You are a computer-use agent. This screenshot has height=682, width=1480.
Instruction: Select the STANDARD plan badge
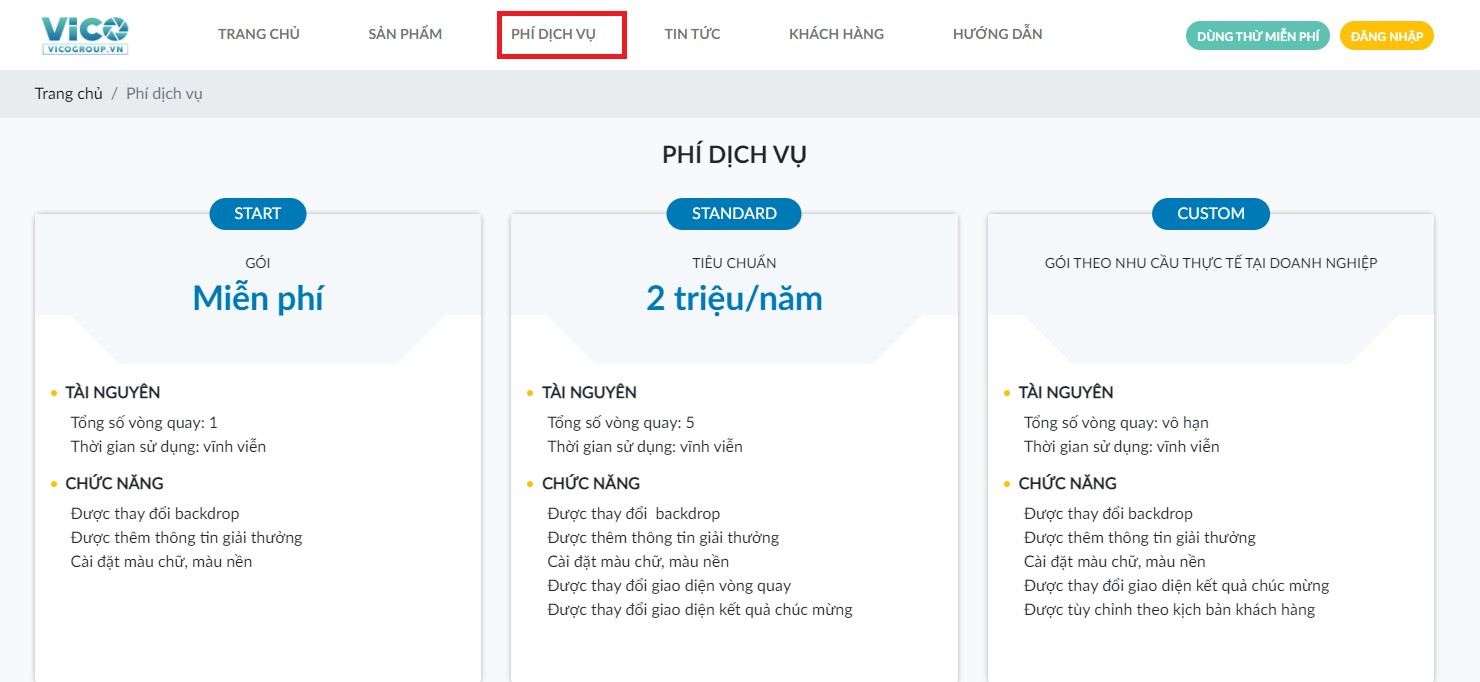(734, 214)
